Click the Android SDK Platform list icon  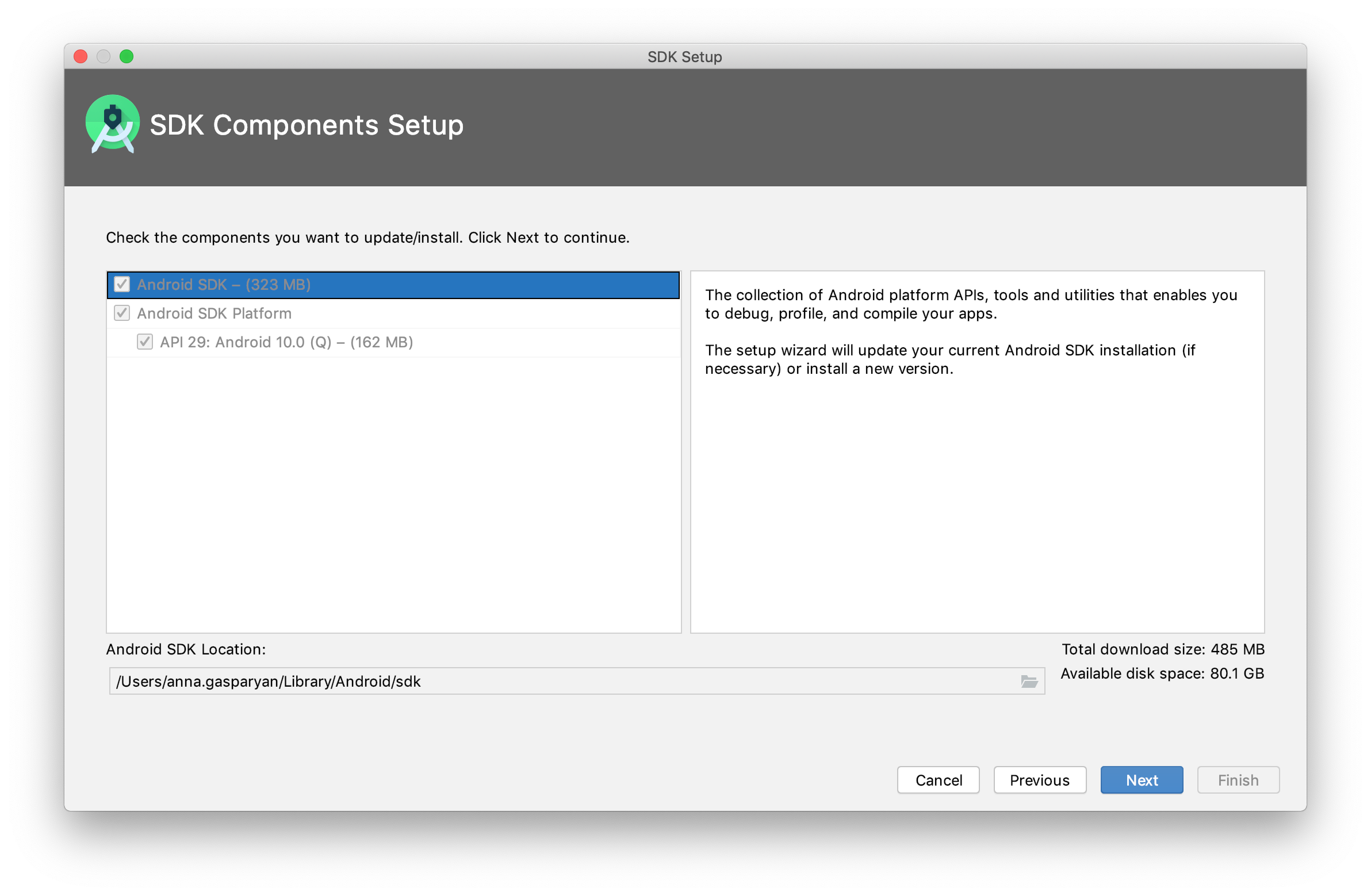(x=120, y=313)
